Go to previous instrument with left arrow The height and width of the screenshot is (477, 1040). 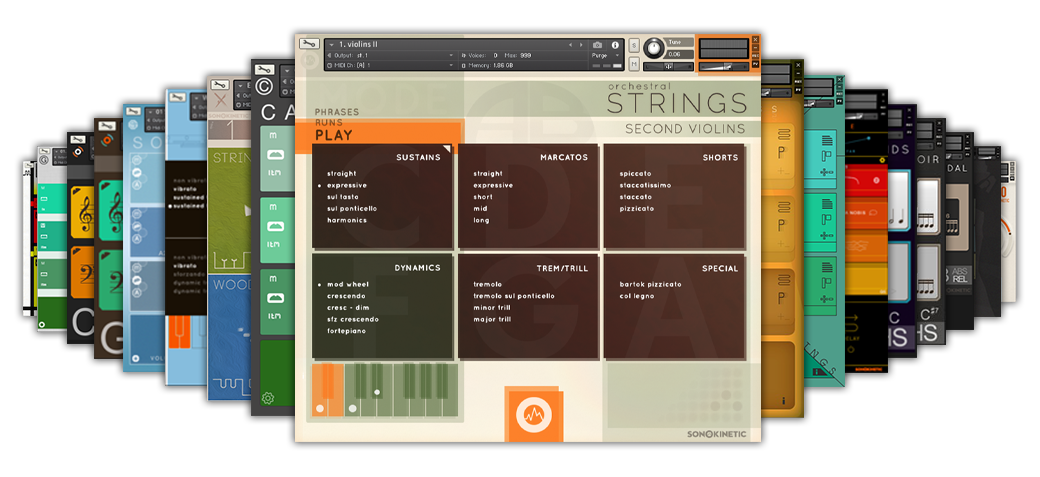coord(570,45)
